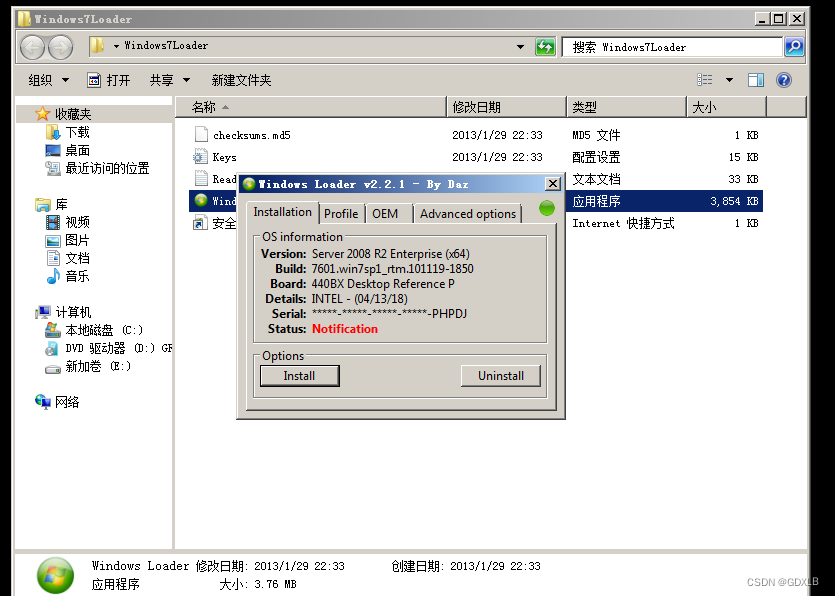Viewport: 835px width, 596px height.
Task: Click the Explorer window title folder icon
Action: (x=24, y=19)
